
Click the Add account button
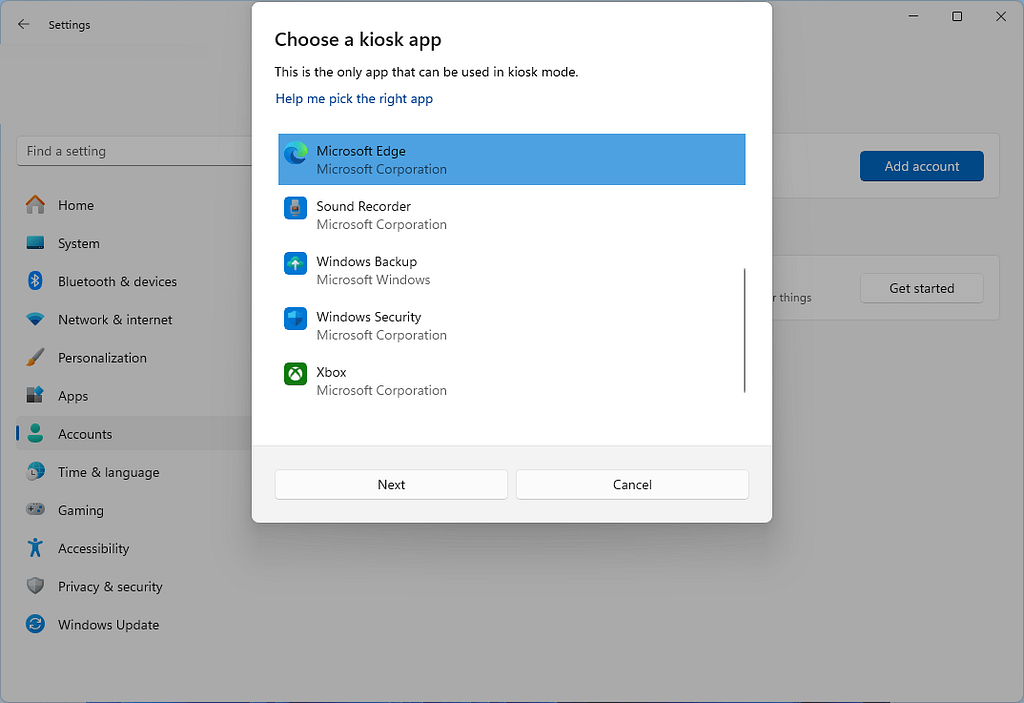[921, 166]
